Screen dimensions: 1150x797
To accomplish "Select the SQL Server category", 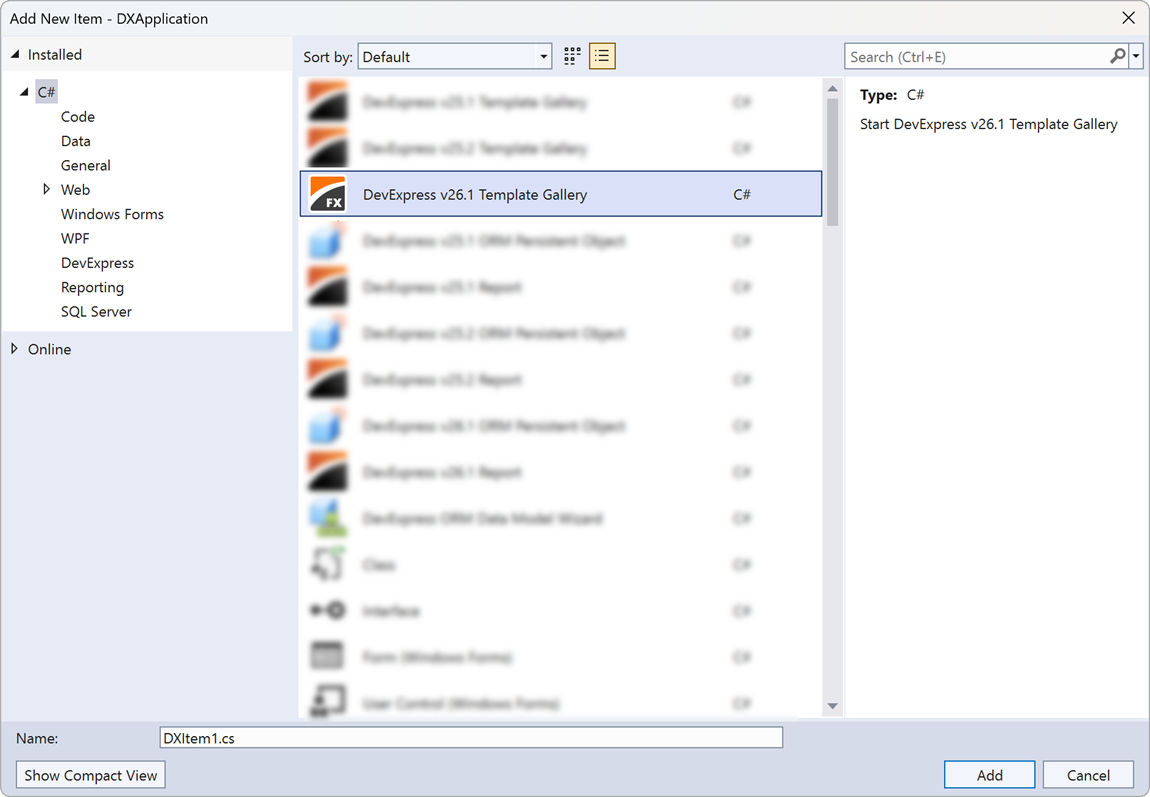I will (x=96, y=311).
